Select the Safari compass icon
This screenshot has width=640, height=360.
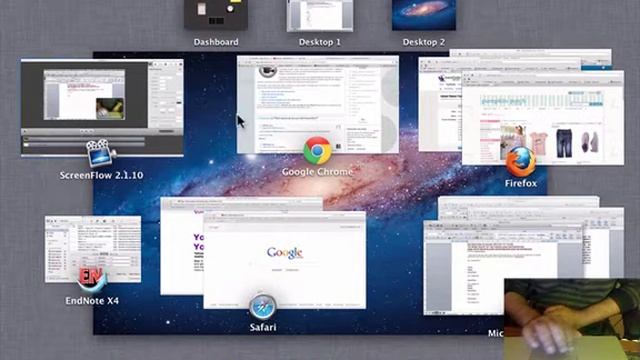(262, 307)
